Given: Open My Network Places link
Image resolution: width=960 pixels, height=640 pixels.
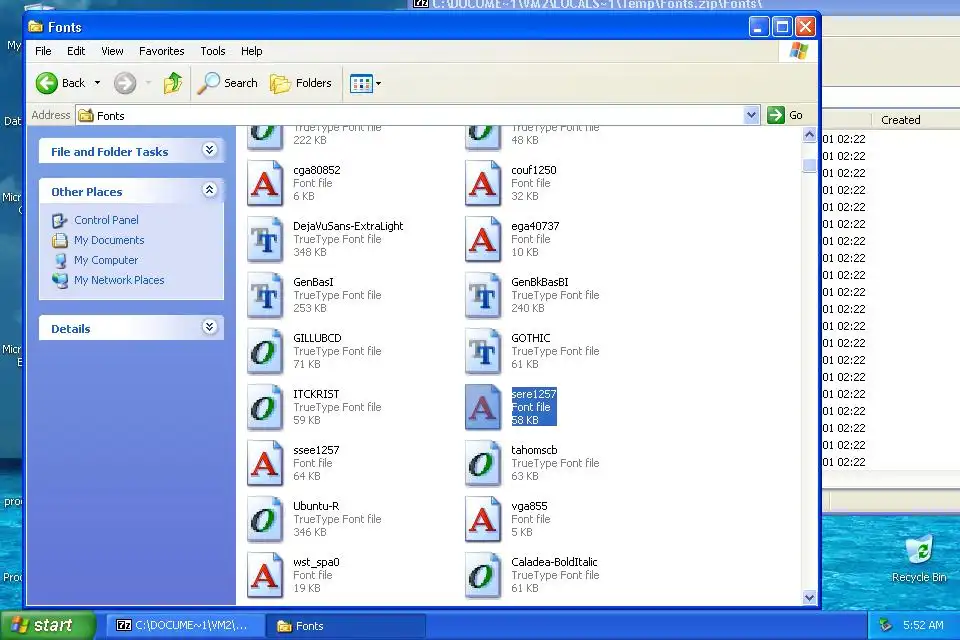Looking at the screenshot, I should click(x=119, y=280).
